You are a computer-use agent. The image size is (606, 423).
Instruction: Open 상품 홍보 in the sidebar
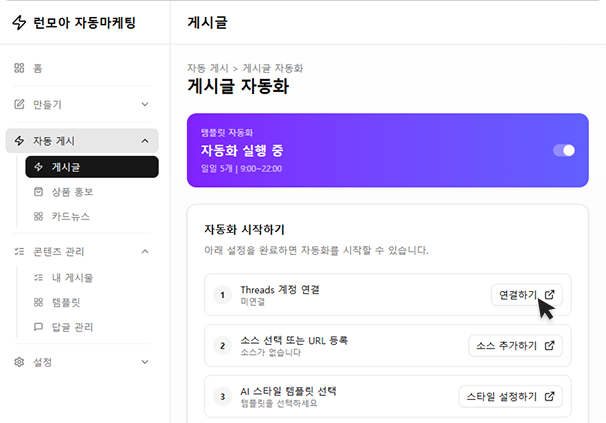click(x=92, y=192)
